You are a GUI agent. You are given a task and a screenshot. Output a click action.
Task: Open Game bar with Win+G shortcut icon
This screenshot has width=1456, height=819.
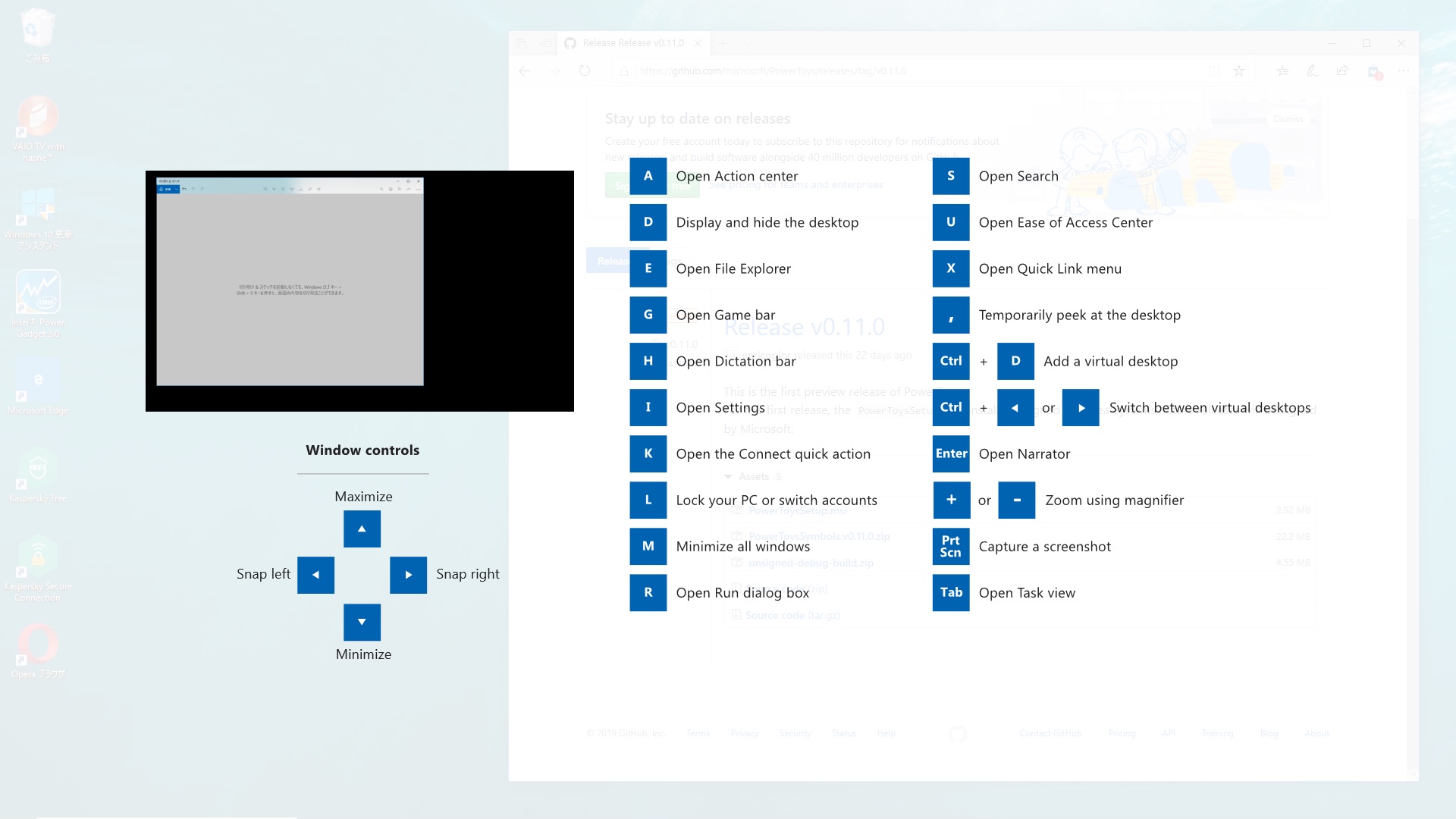[x=647, y=314]
